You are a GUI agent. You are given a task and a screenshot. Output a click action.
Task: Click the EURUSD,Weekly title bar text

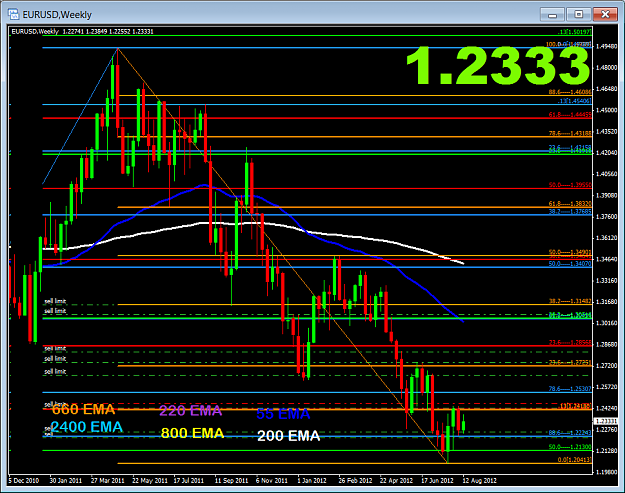pyautogui.click(x=57, y=15)
